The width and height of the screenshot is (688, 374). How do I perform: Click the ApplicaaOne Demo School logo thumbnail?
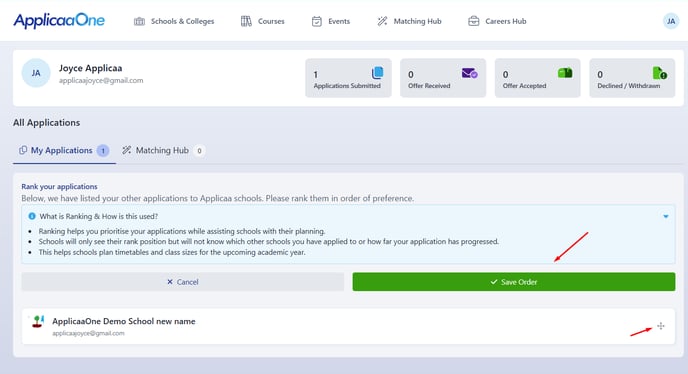pos(38,322)
